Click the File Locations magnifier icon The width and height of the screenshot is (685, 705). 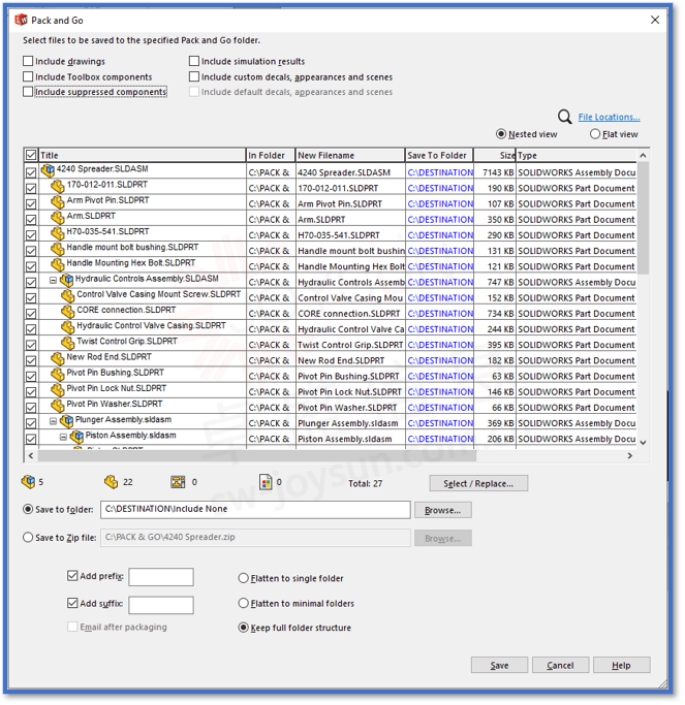[565, 117]
